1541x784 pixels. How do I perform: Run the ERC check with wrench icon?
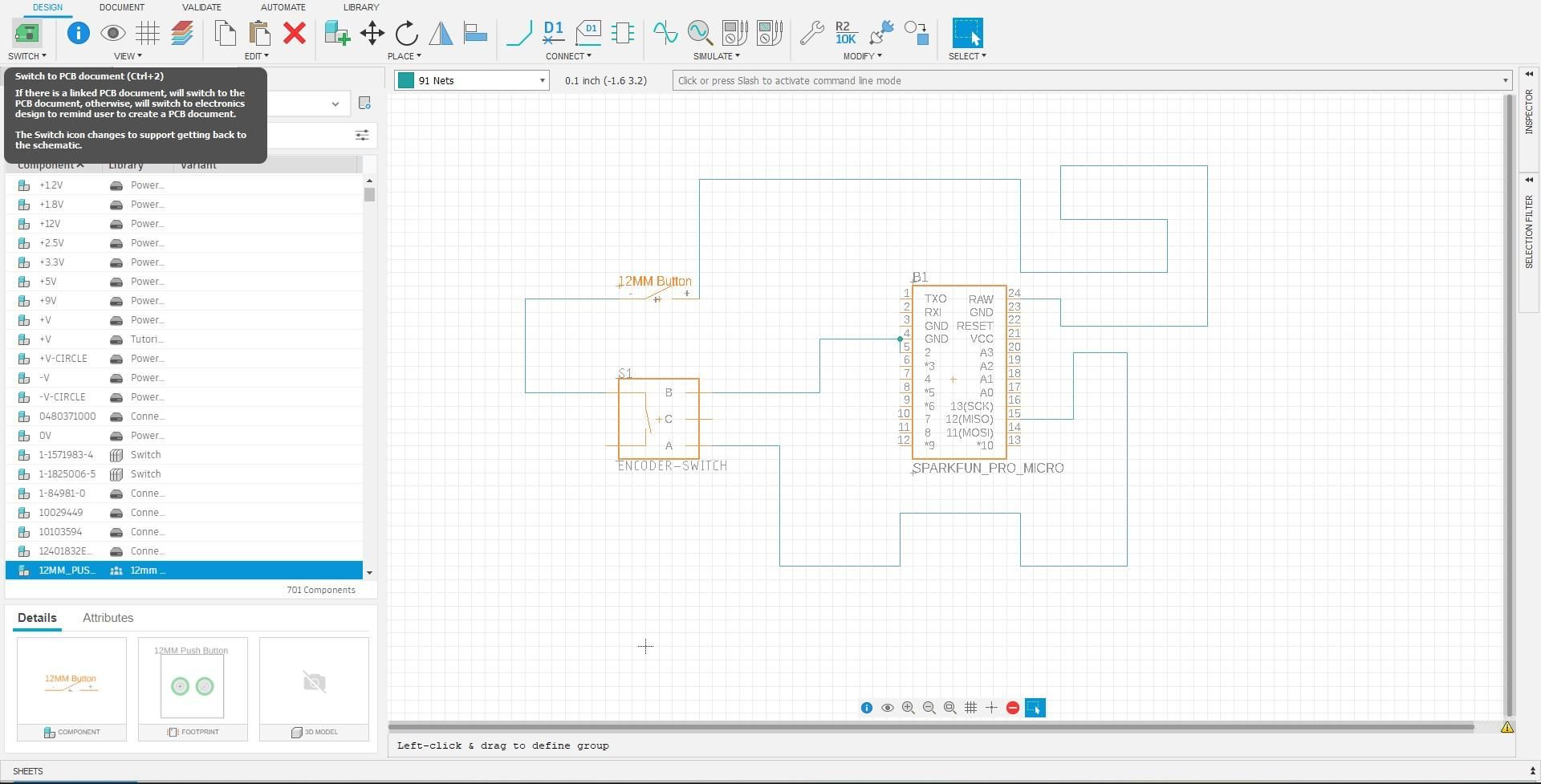click(x=812, y=33)
